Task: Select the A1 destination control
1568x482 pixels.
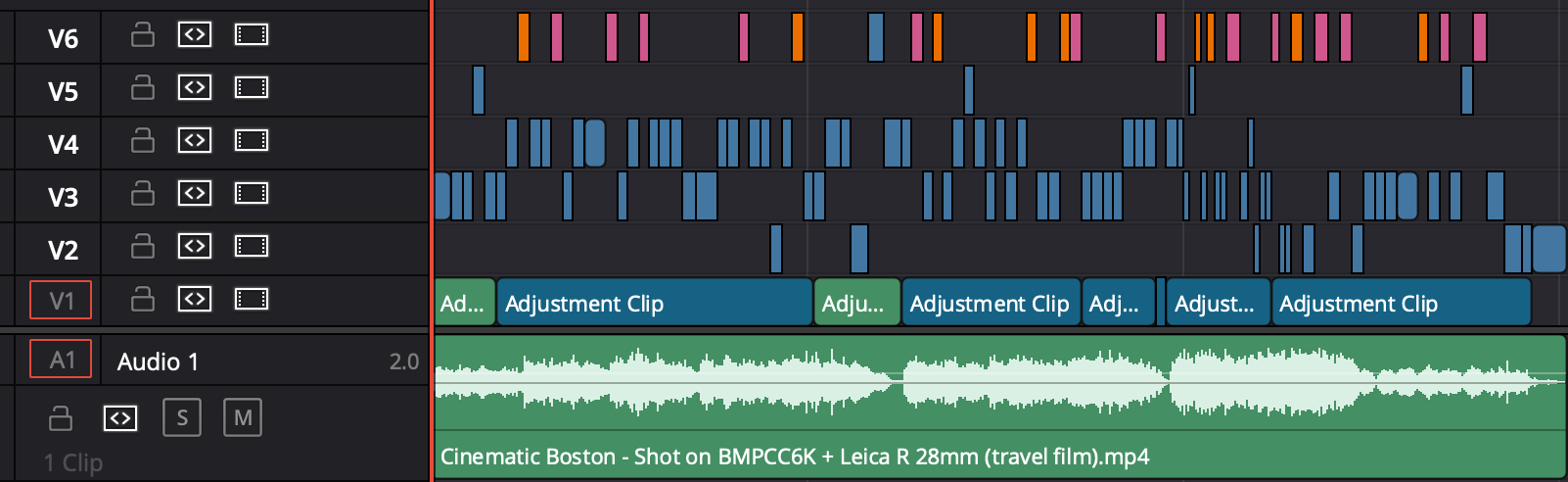Action: (x=61, y=360)
